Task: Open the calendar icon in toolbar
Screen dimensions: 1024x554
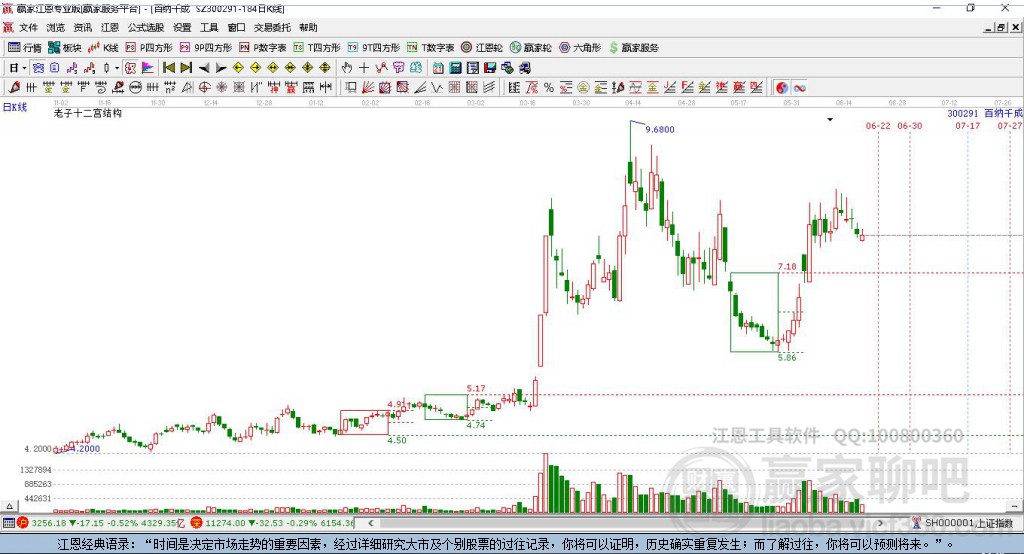Action: pos(438,68)
